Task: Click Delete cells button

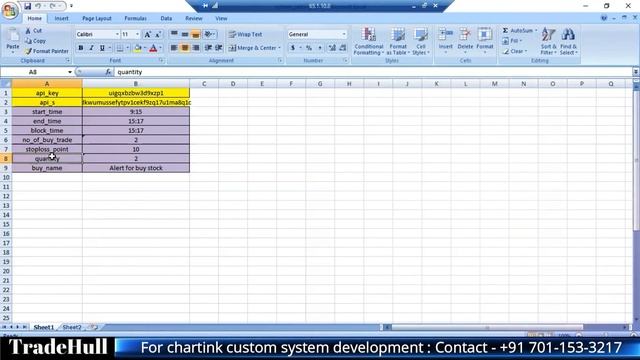Action: pyautogui.click(x=465, y=40)
